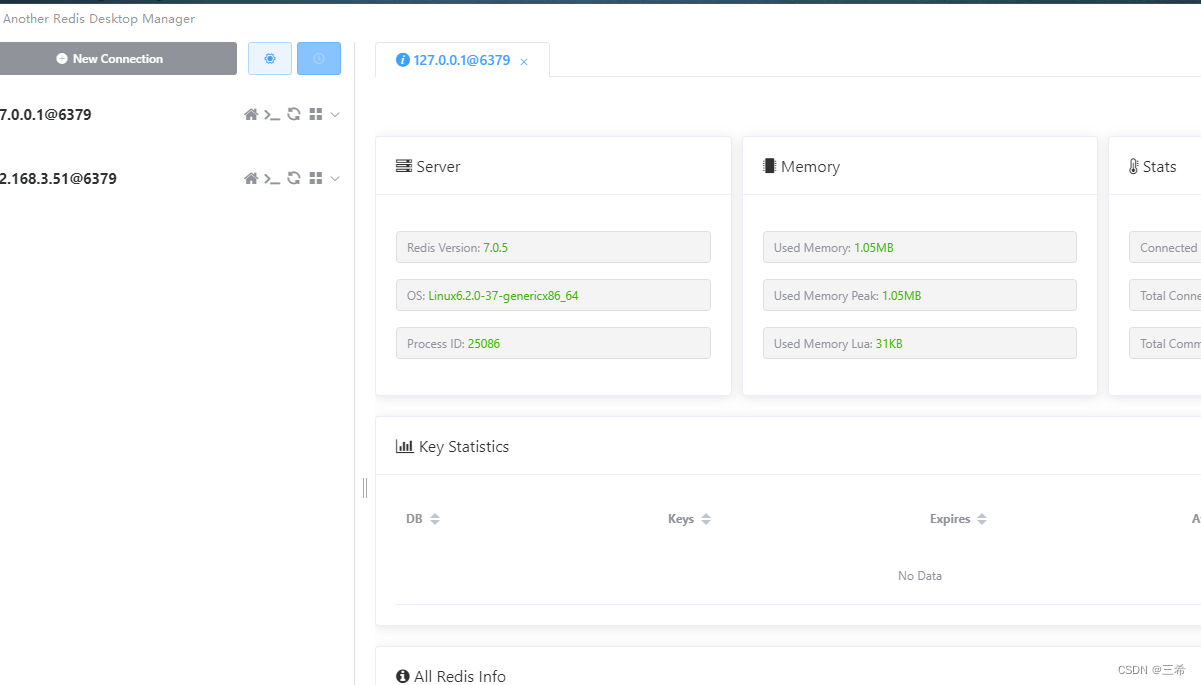Select the 2.168.3.51@6379 connection entry
This screenshot has width=1201, height=685.
tap(58, 179)
